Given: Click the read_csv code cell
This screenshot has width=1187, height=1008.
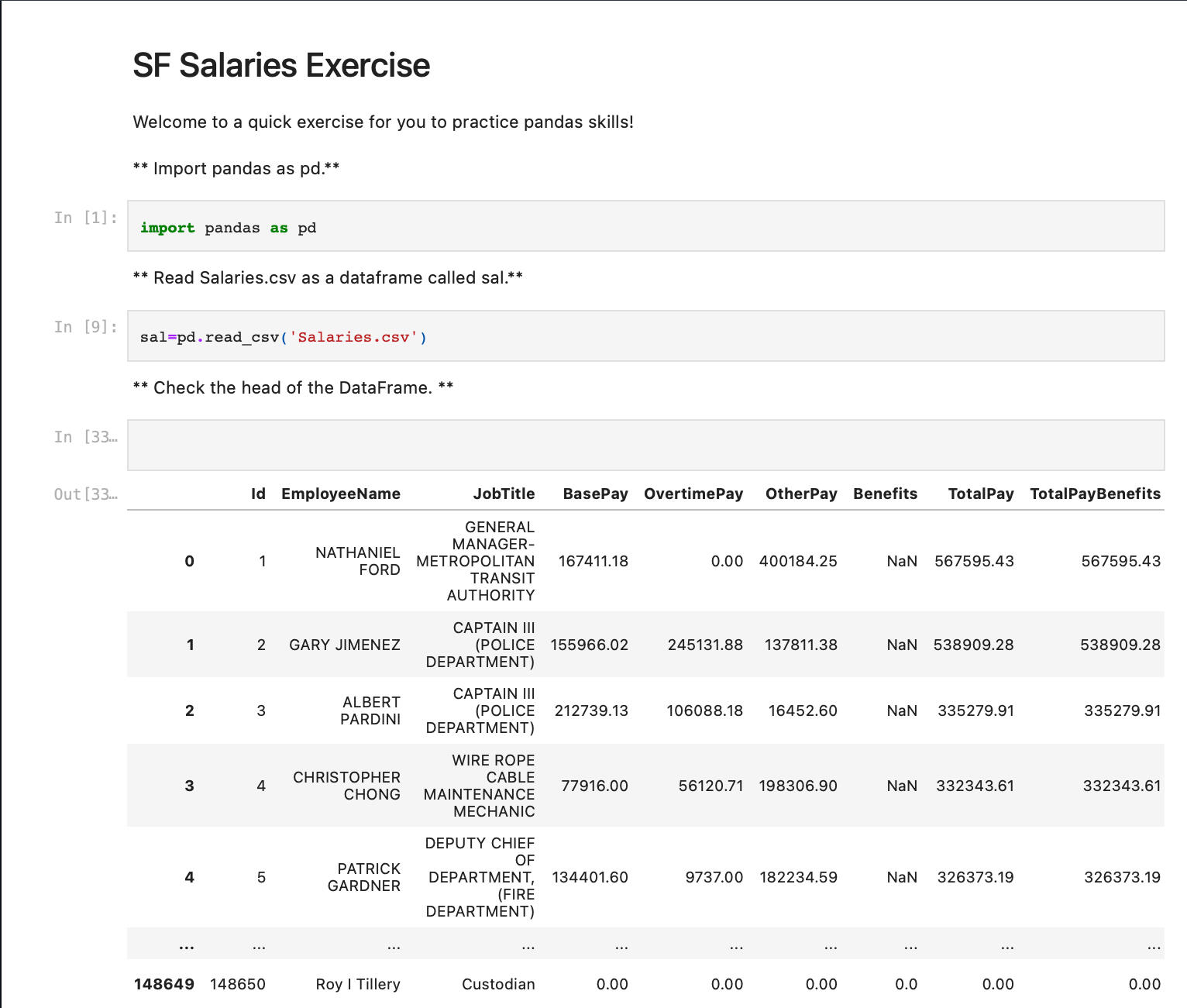Looking at the screenshot, I should 645,336.
